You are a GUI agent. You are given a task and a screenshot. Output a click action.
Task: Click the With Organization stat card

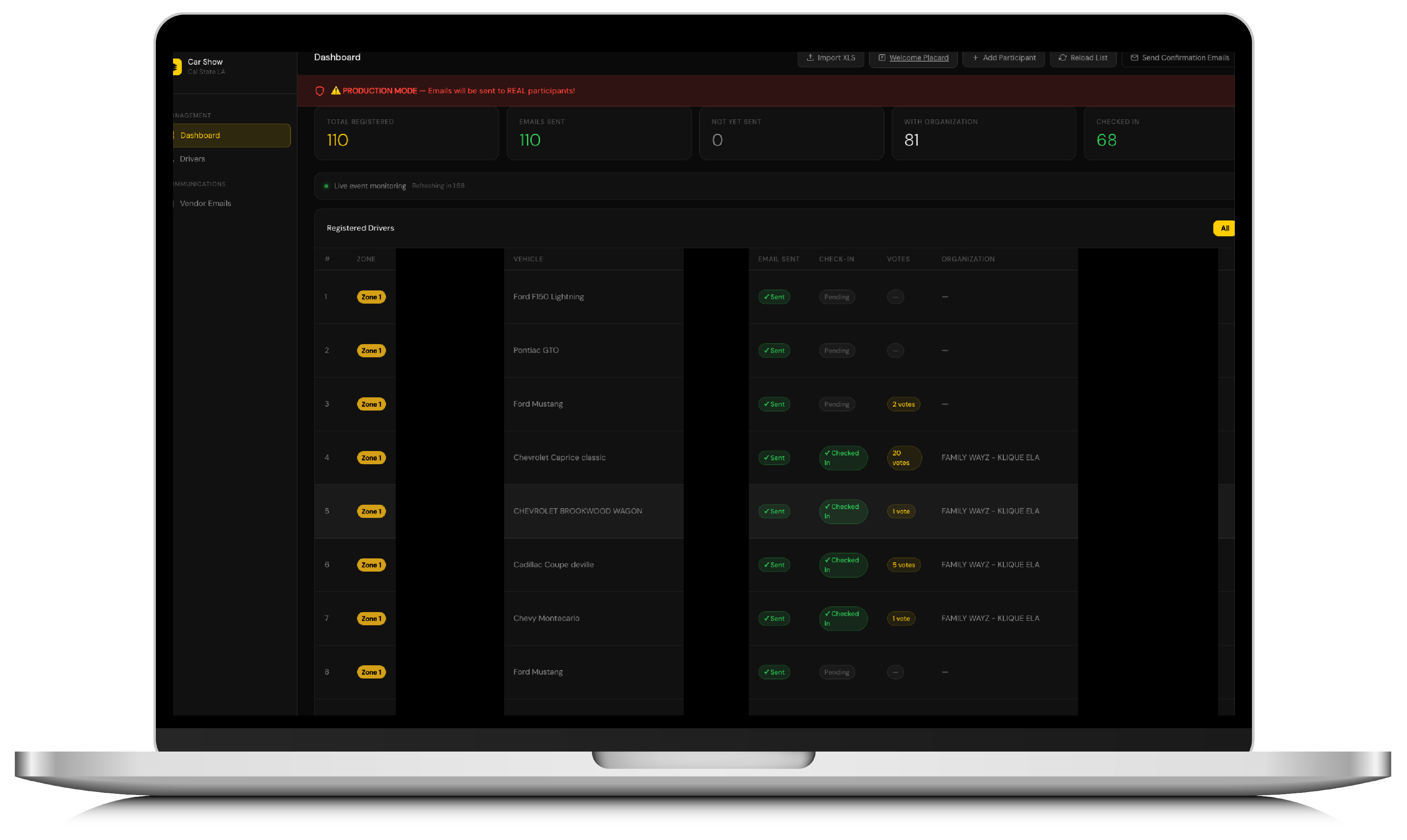coord(983,133)
